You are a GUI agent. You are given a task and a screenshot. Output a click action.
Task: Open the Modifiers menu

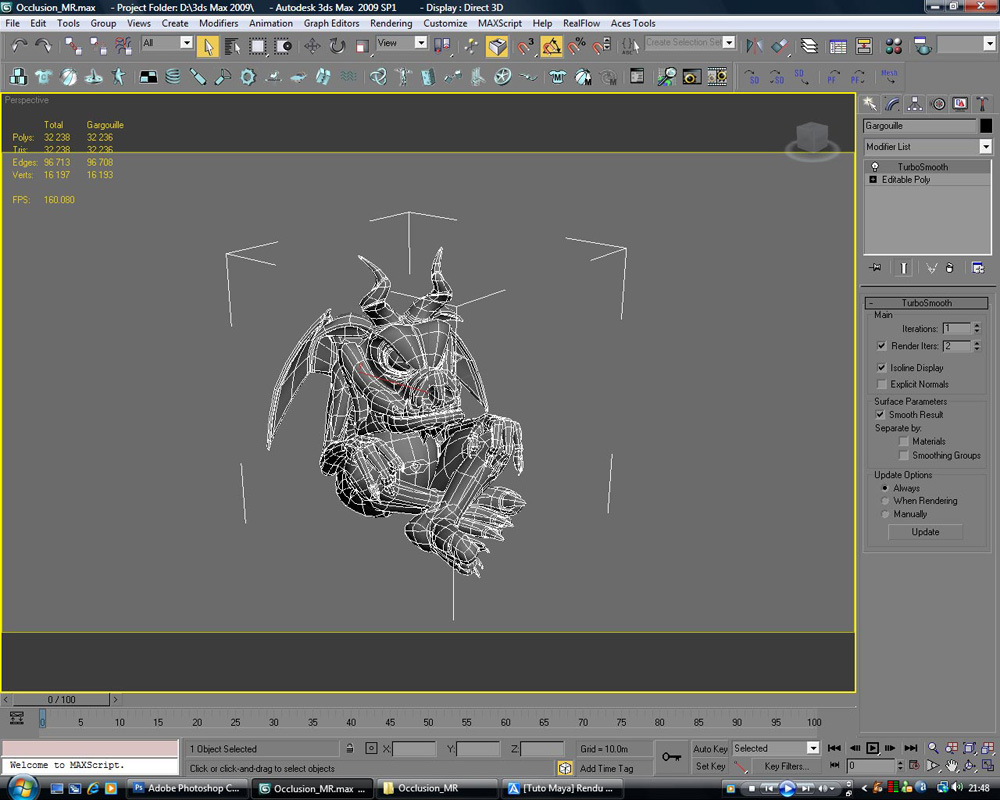218,23
